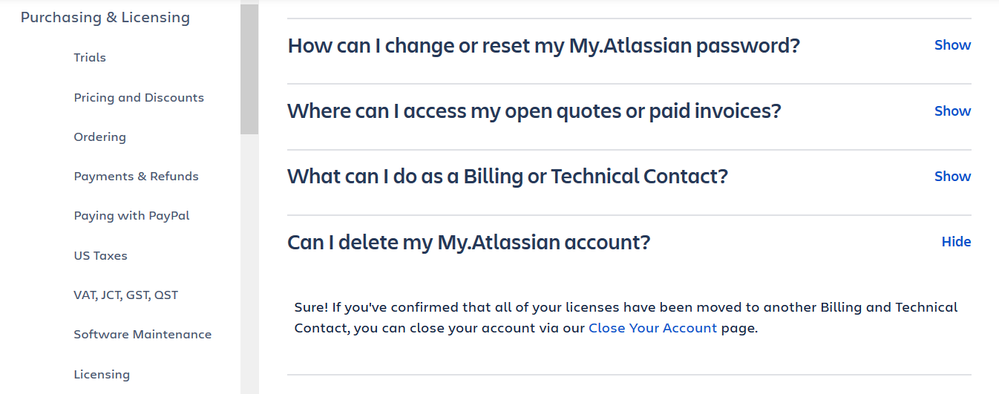Select Licensing in the sidebar
This screenshot has width=999, height=394.
[x=102, y=374]
